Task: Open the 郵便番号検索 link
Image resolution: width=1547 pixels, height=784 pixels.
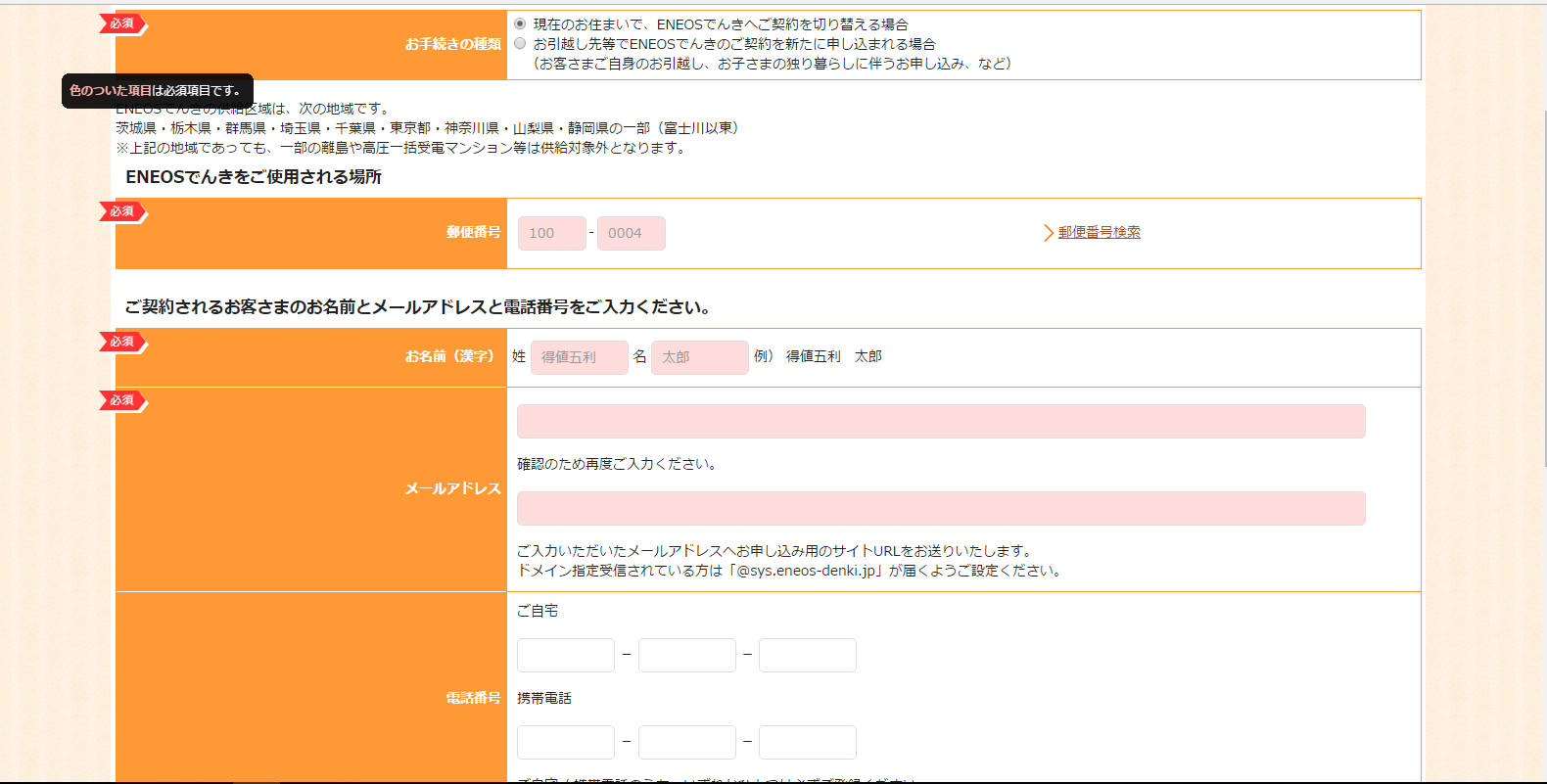Action: 1100,232
